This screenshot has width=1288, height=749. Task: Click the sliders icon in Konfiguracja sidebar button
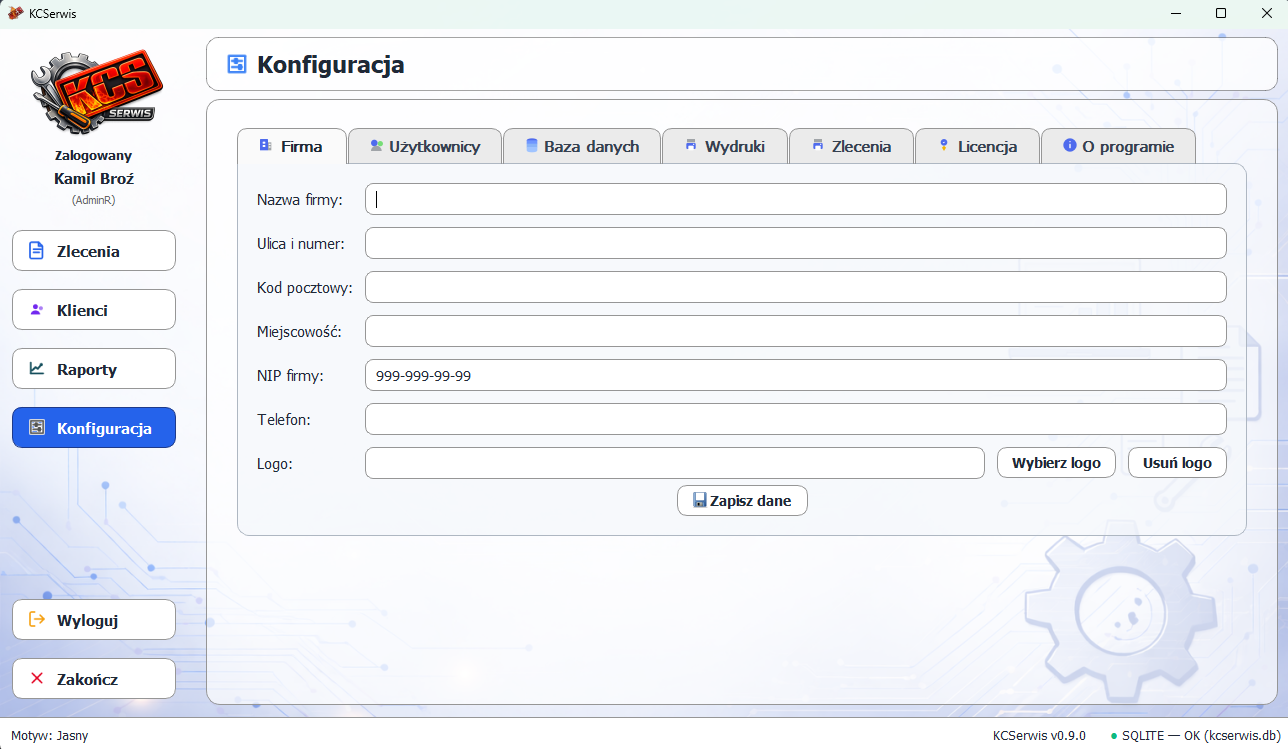[x=37, y=428]
